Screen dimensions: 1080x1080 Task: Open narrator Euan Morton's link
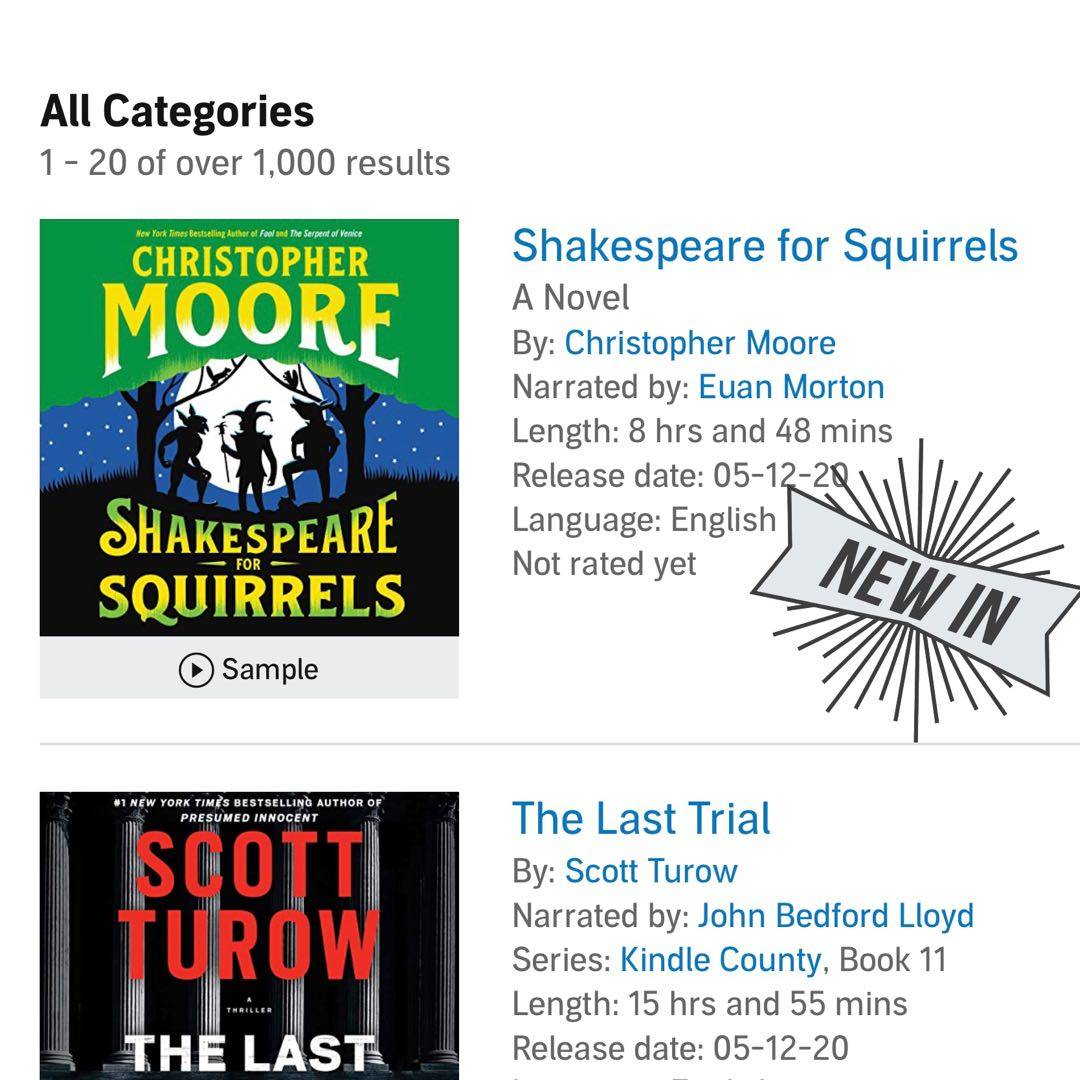click(791, 387)
